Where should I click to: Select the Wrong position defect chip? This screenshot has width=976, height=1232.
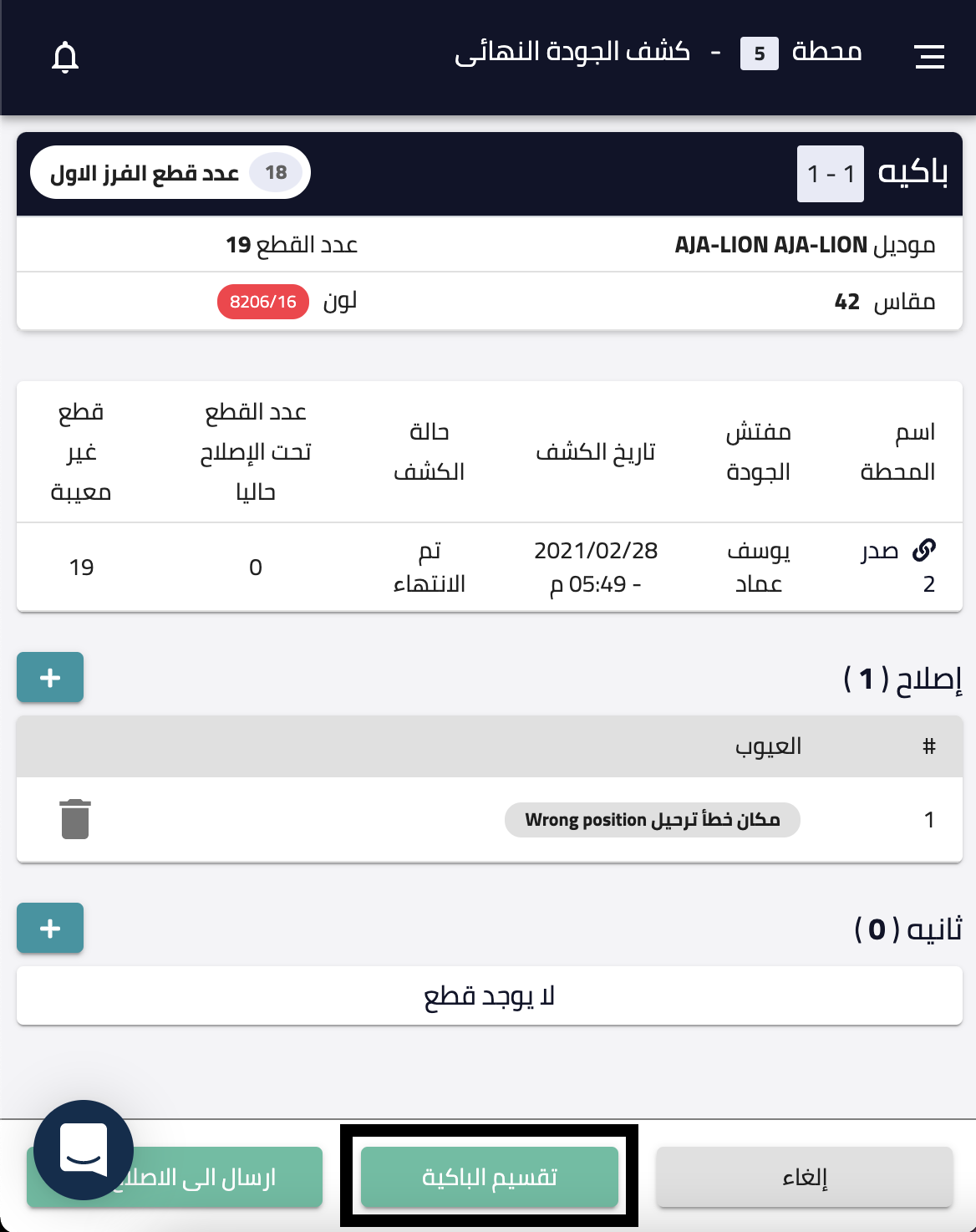point(653,820)
